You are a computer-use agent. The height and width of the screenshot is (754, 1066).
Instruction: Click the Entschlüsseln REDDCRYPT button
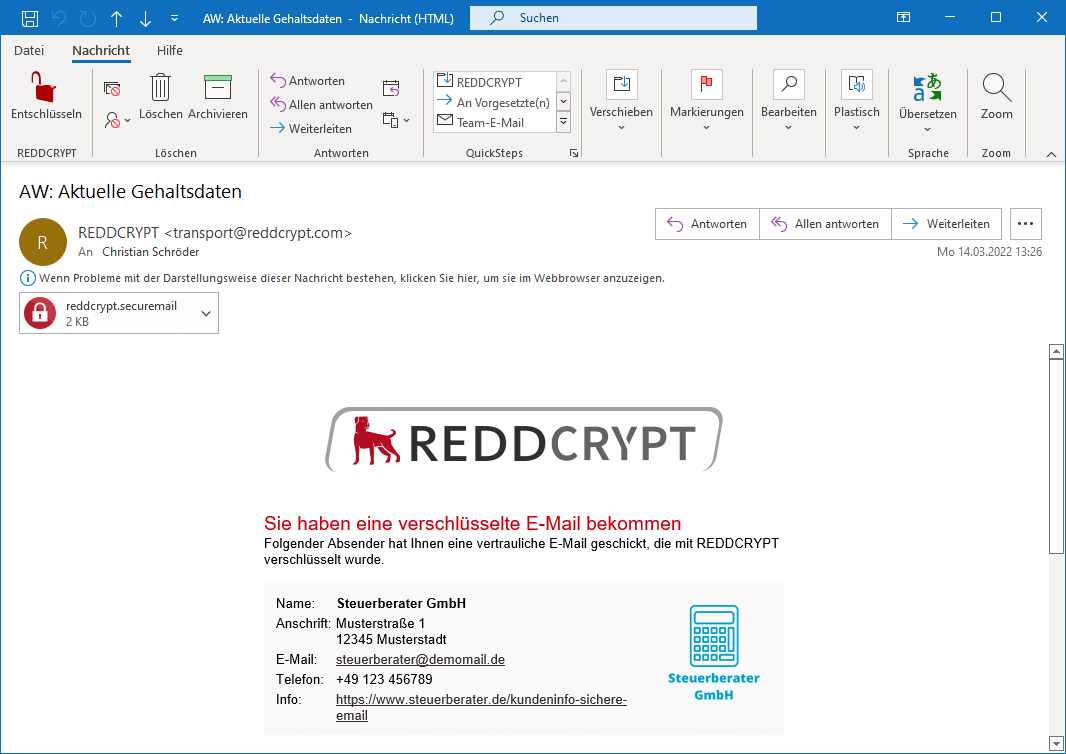coord(46,97)
